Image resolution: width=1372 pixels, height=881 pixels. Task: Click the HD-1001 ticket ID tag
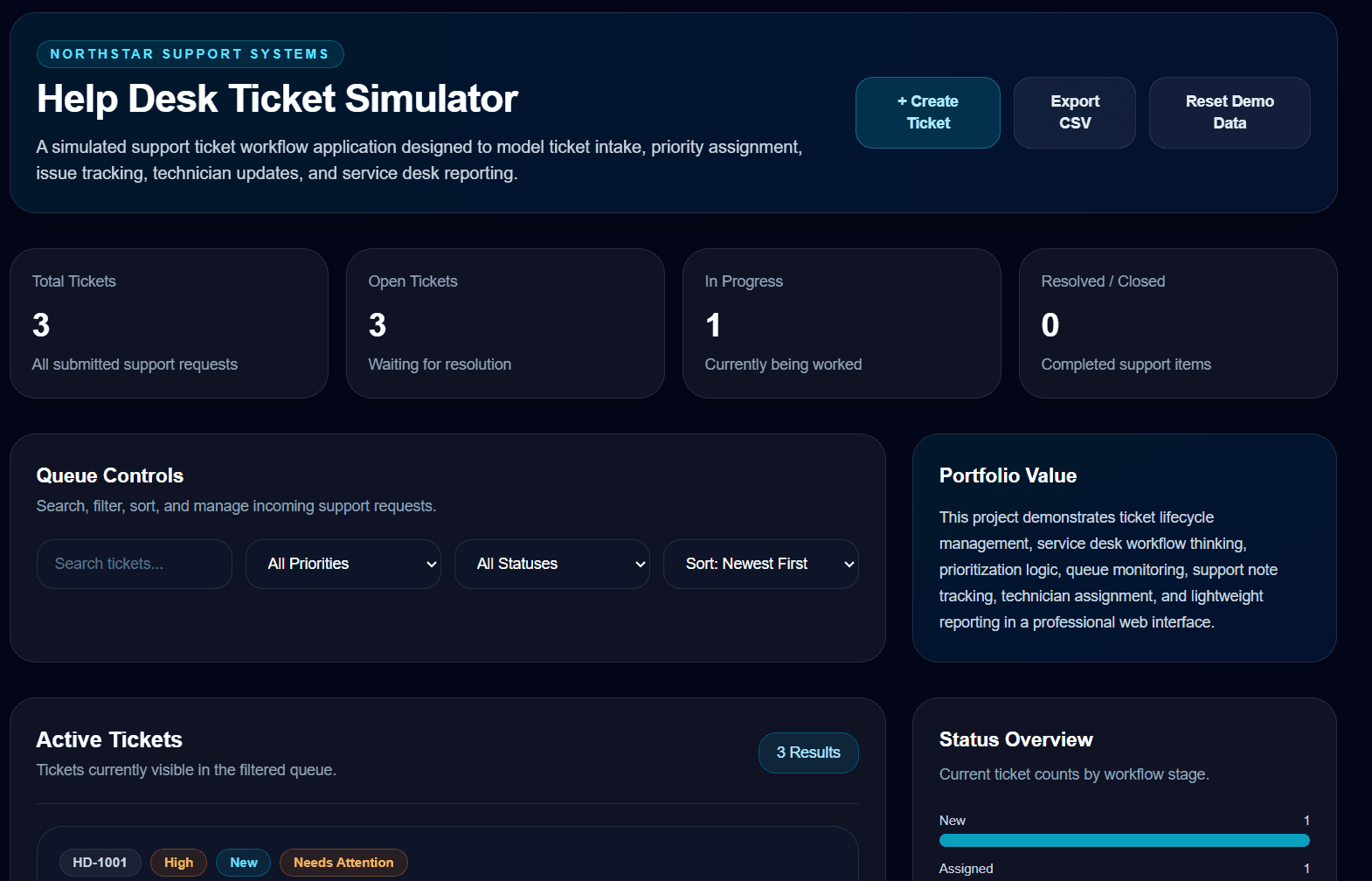point(100,863)
